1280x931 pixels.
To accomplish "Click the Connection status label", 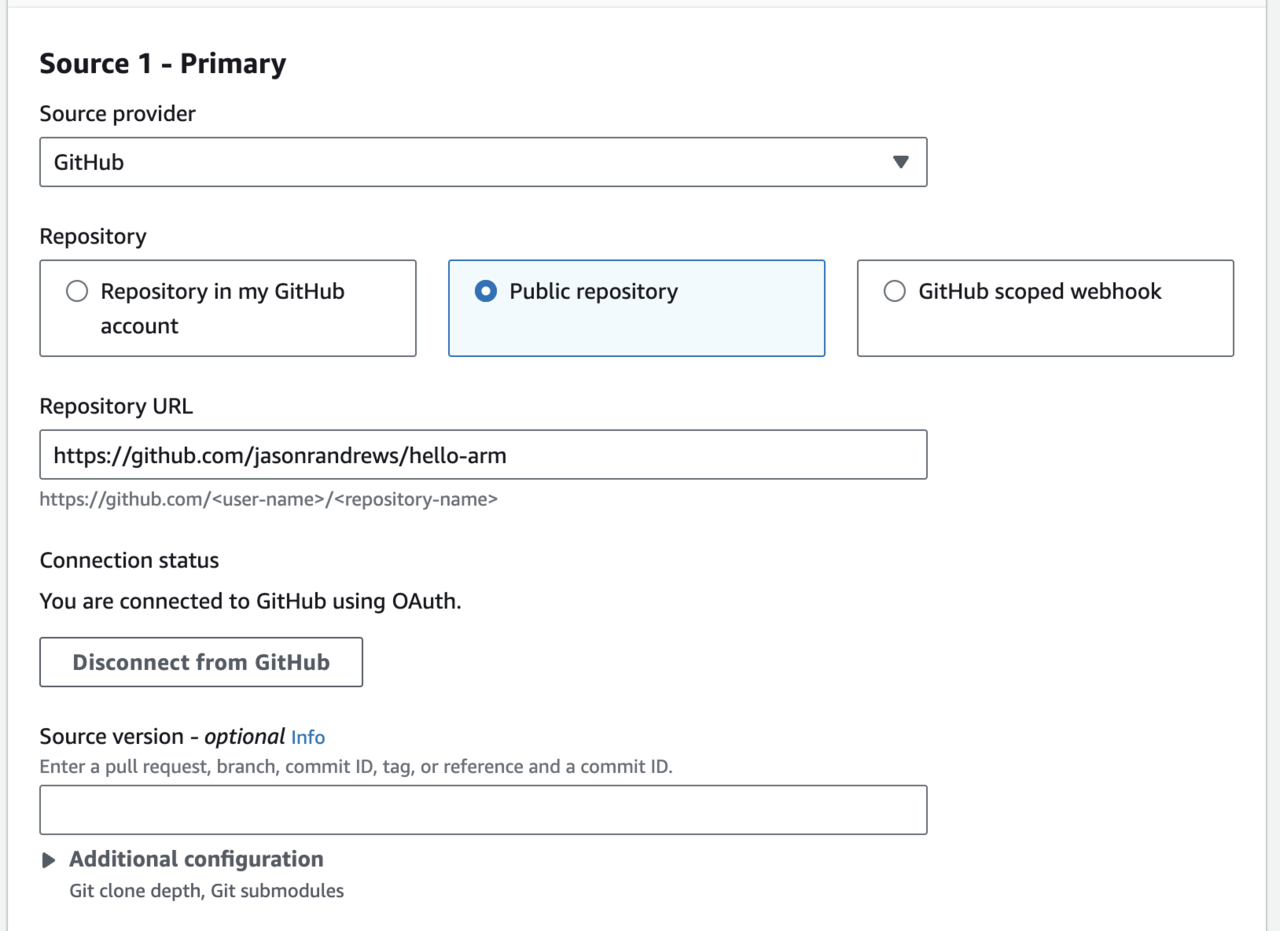I will coord(129,560).
